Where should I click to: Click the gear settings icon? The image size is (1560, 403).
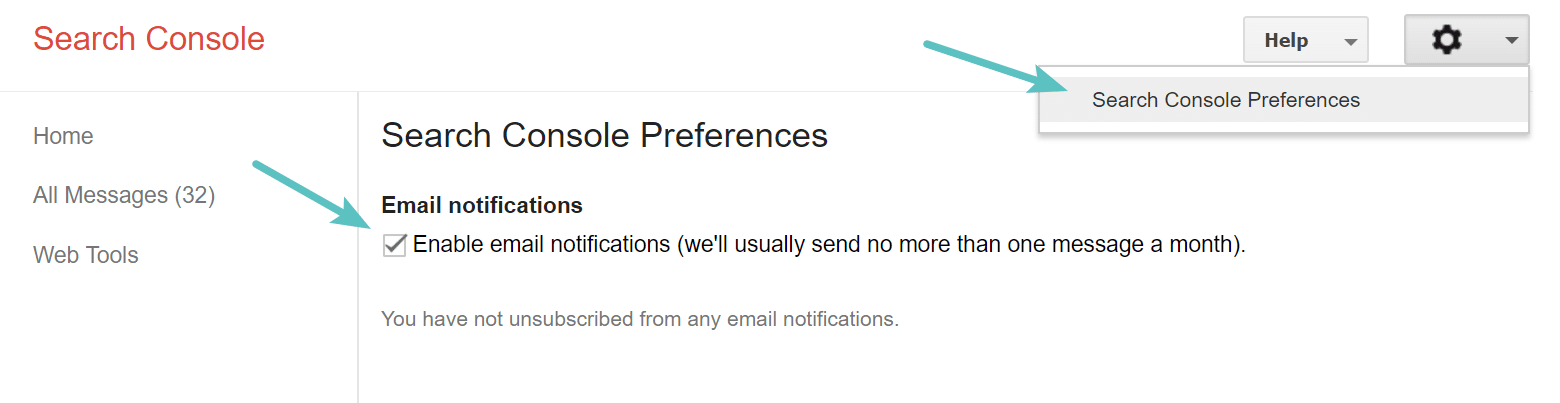[1446, 41]
